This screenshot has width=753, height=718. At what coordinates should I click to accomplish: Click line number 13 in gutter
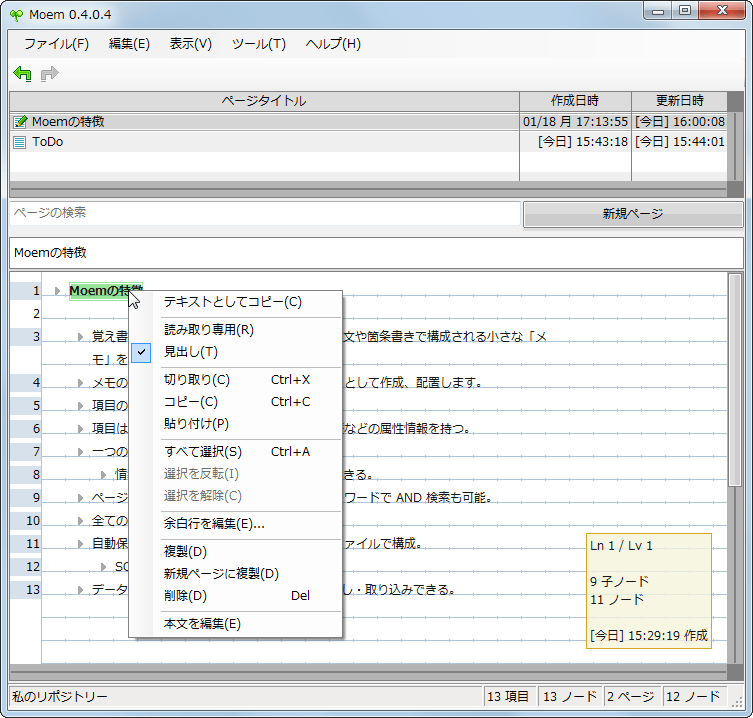(x=33, y=590)
